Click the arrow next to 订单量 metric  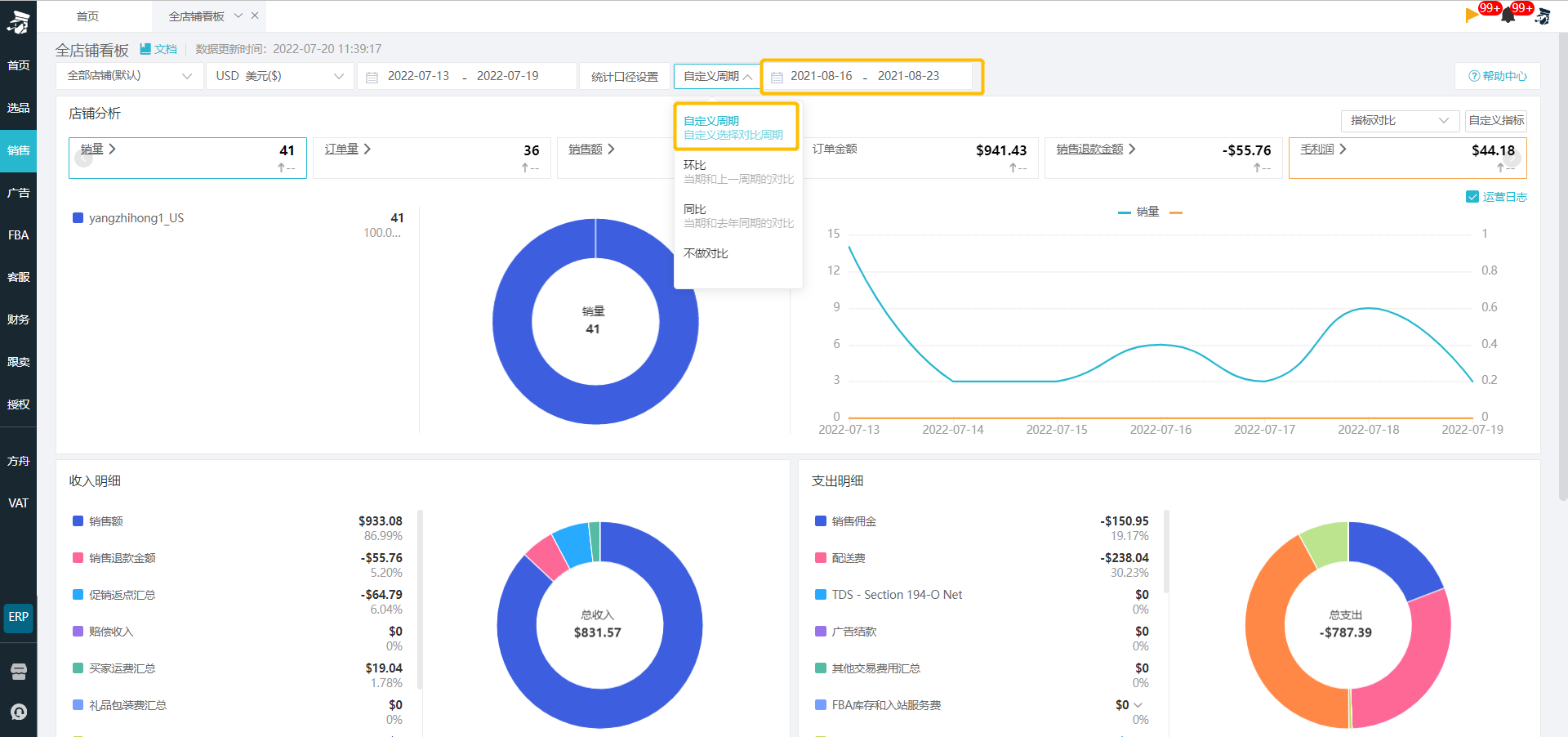367,149
